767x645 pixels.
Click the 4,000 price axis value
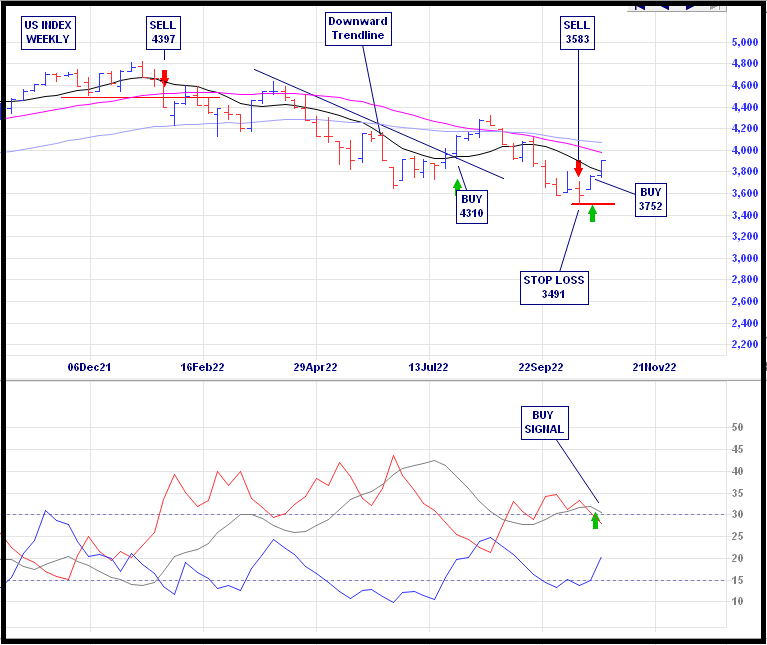coord(745,150)
